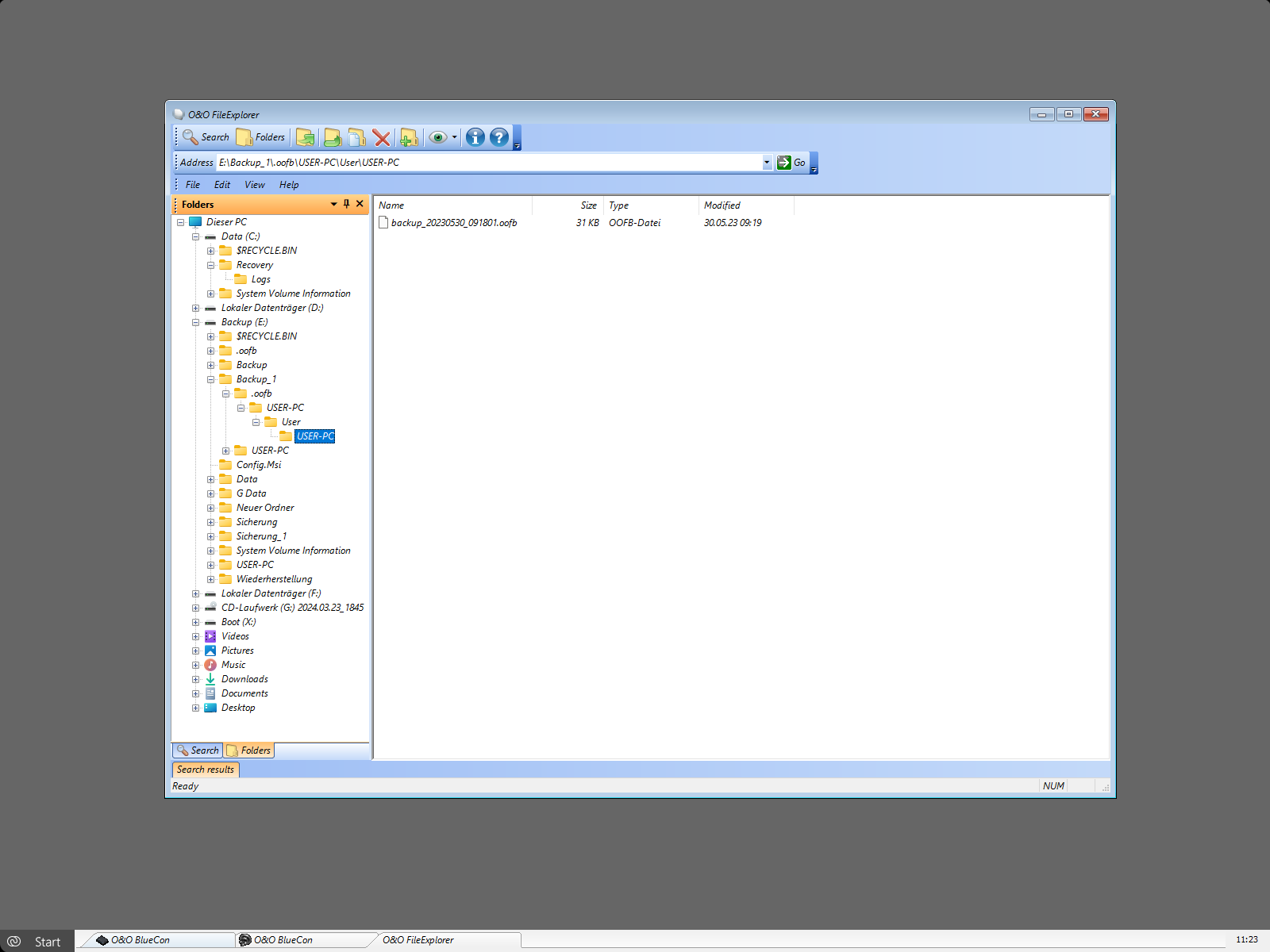Open the view mode dropdown arrow

(454, 137)
